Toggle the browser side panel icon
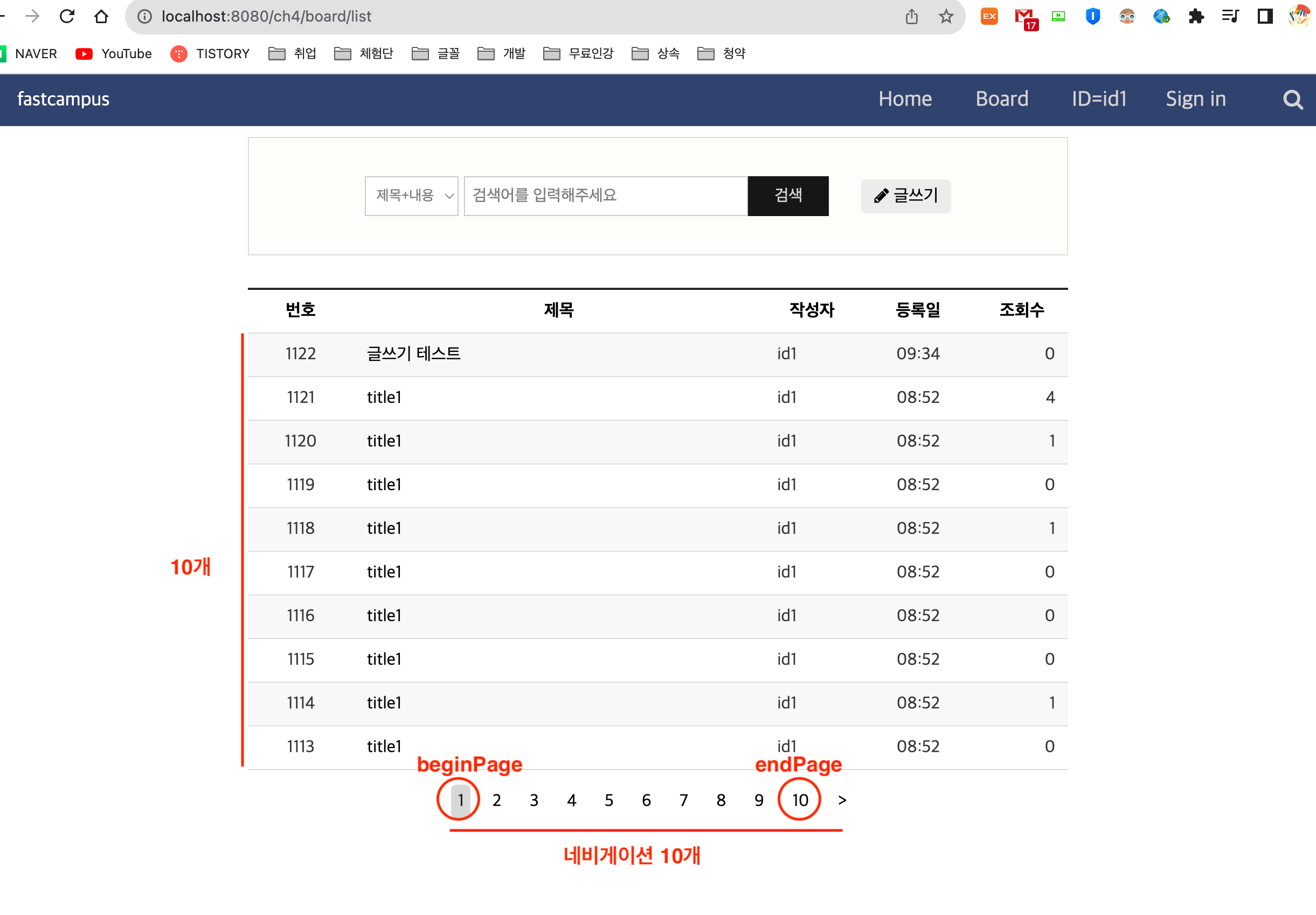The image size is (1316, 915). (x=1264, y=16)
